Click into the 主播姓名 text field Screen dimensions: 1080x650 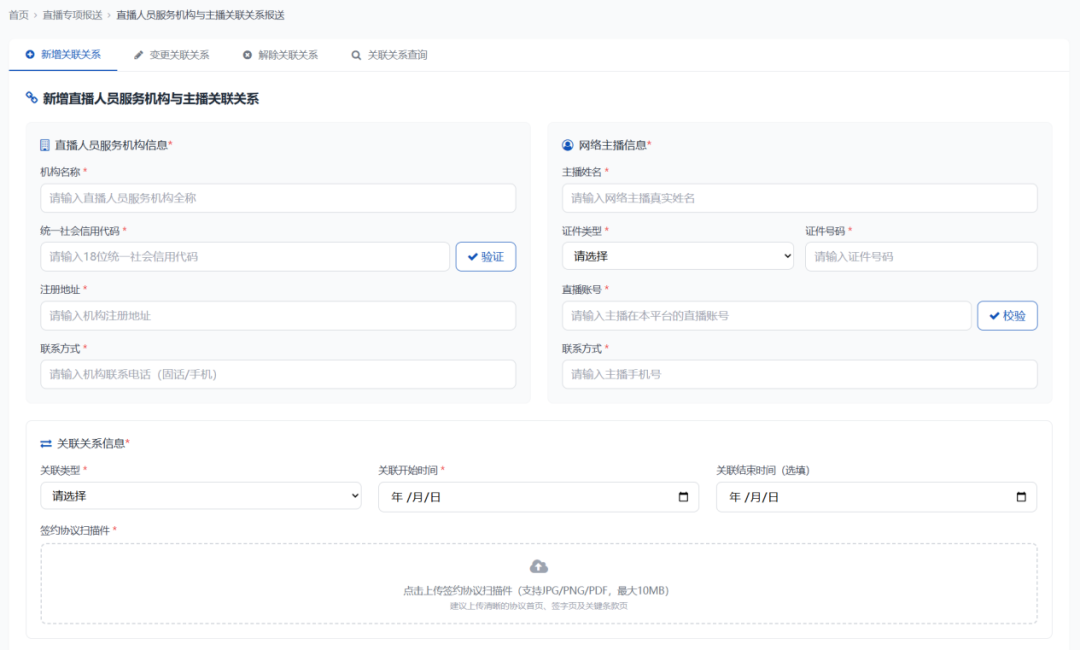799,198
